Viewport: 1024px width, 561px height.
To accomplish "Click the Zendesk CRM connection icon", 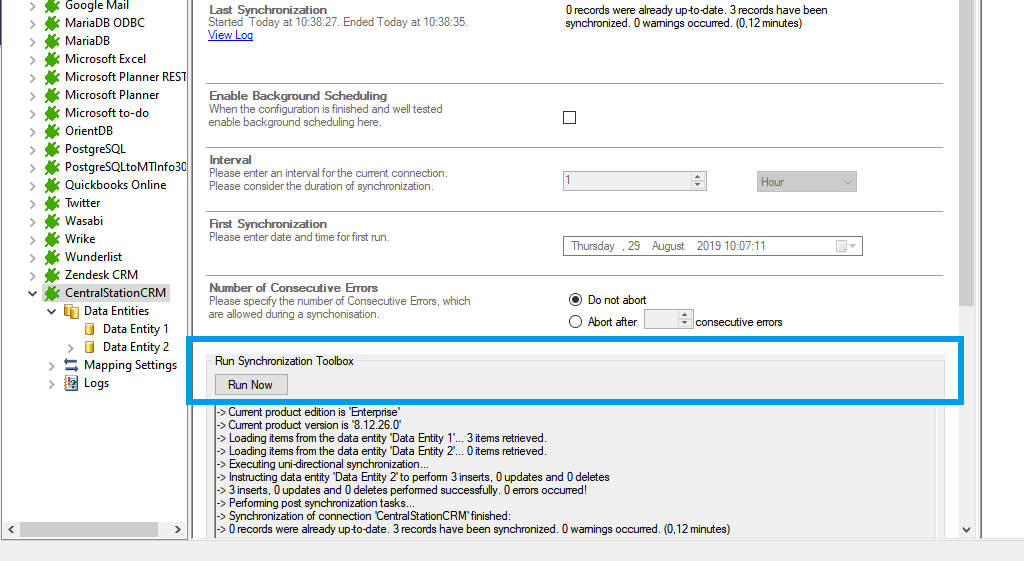I will 52,275.
